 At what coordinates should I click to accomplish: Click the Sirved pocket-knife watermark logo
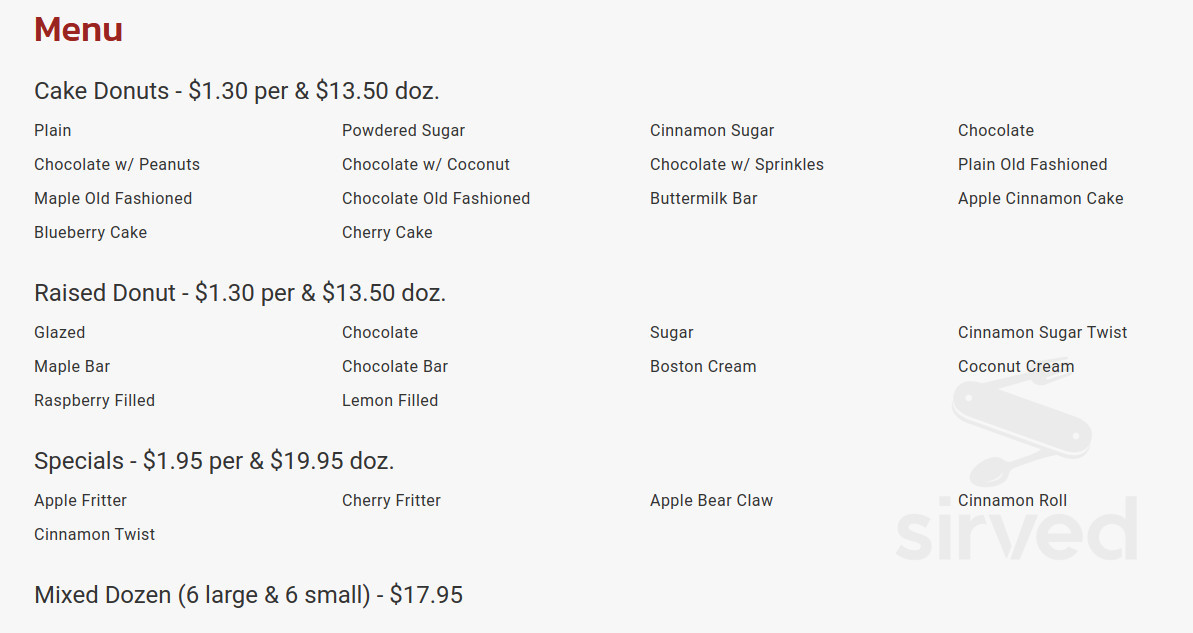1022,431
